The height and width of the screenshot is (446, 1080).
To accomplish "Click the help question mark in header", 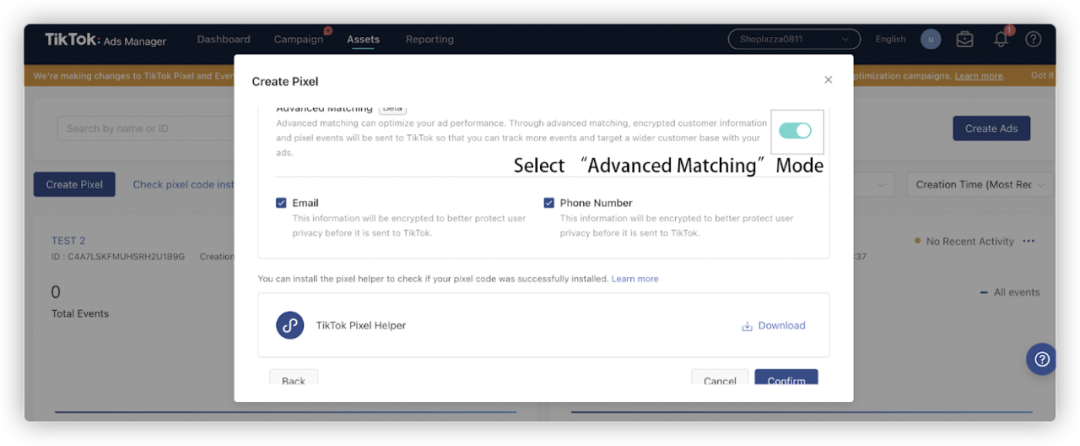I will pyautogui.click(x=1033, y=39).
